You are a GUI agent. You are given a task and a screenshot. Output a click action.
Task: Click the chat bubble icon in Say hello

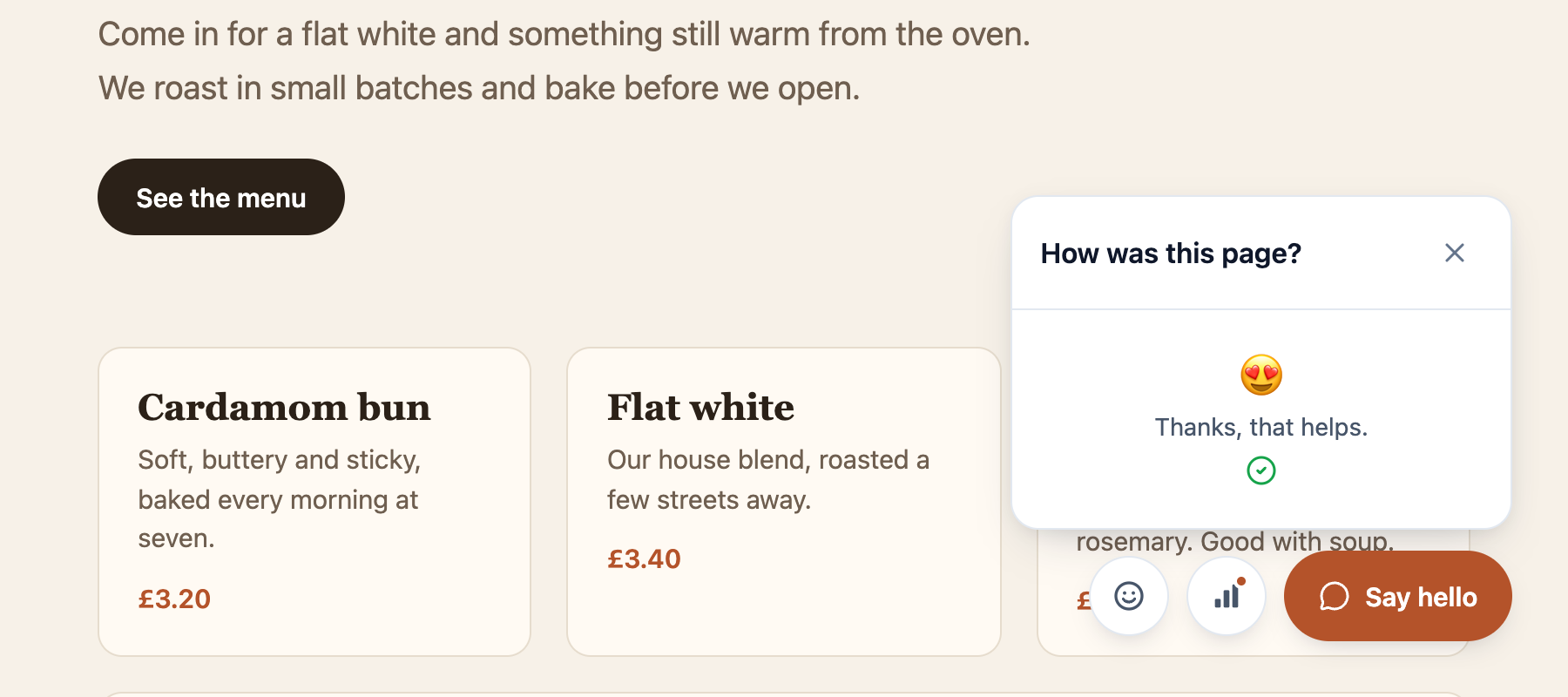tap(1335, 597)
